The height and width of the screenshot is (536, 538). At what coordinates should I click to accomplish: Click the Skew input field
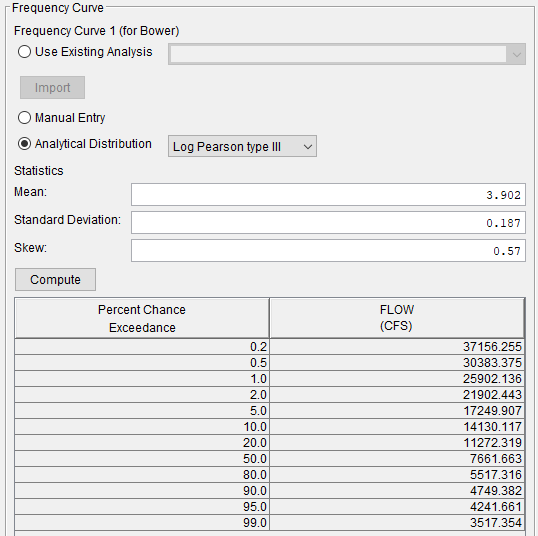click(x=328, y=251)
